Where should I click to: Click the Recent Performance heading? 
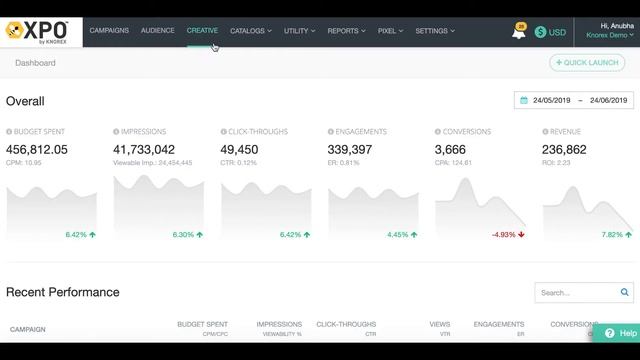[x=63, y=292]
